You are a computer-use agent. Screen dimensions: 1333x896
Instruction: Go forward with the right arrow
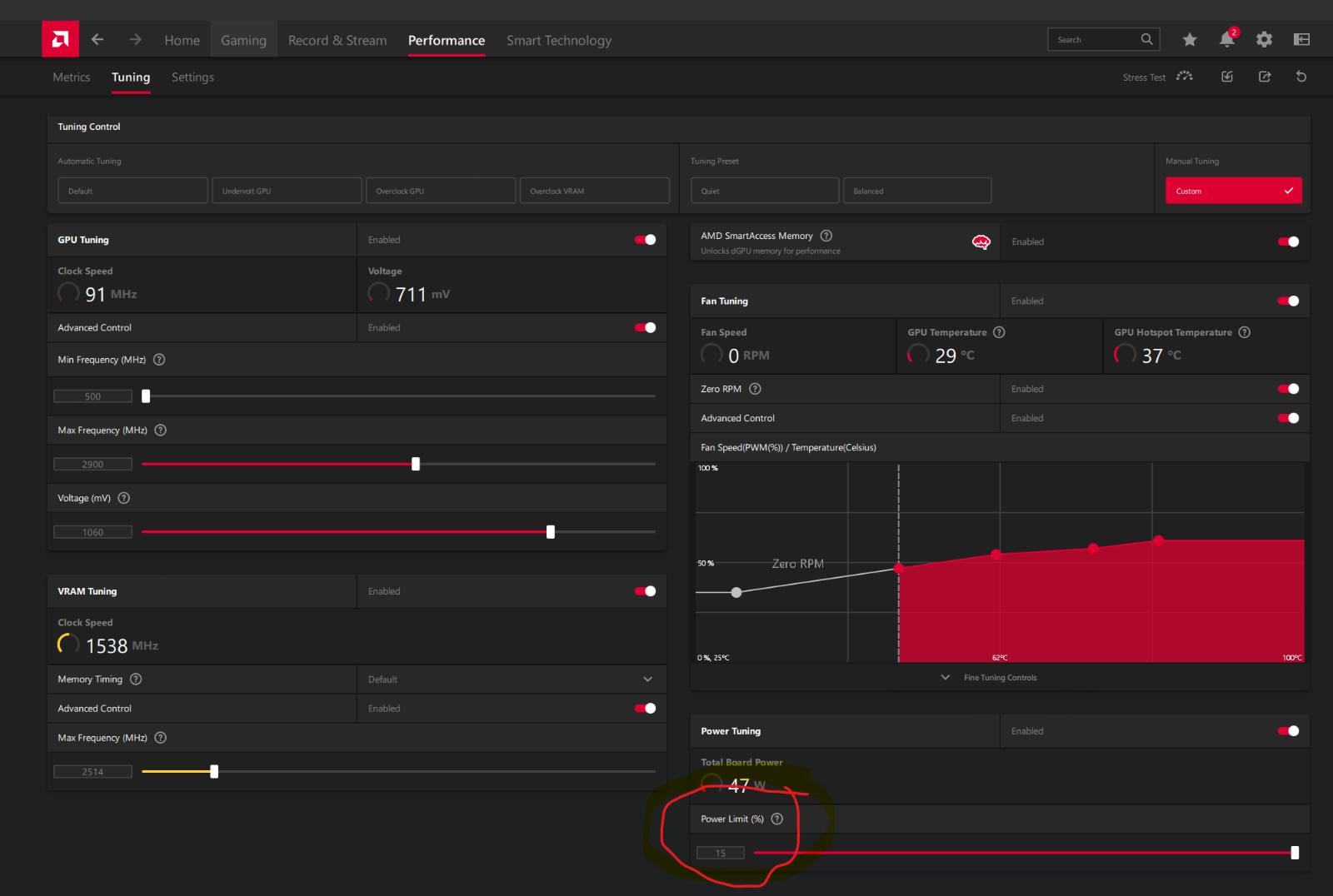tap(136, 39)
